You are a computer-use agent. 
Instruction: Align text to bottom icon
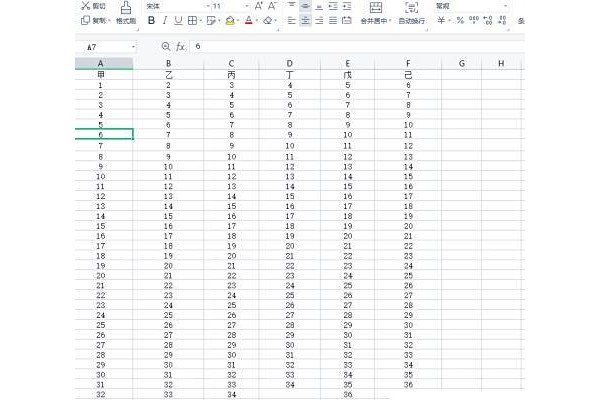pos(319,6)
